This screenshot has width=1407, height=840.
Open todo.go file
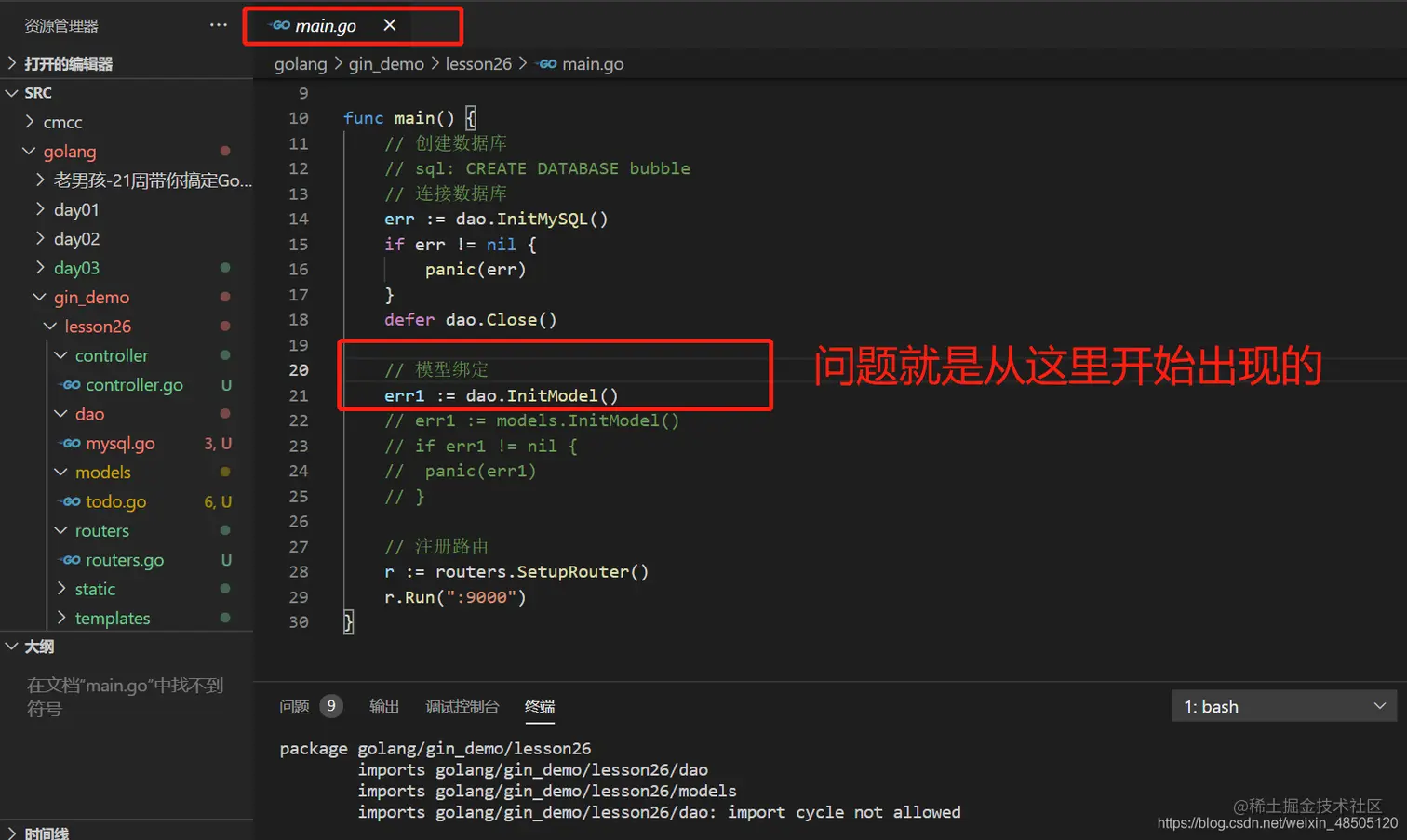pos(115,501)
